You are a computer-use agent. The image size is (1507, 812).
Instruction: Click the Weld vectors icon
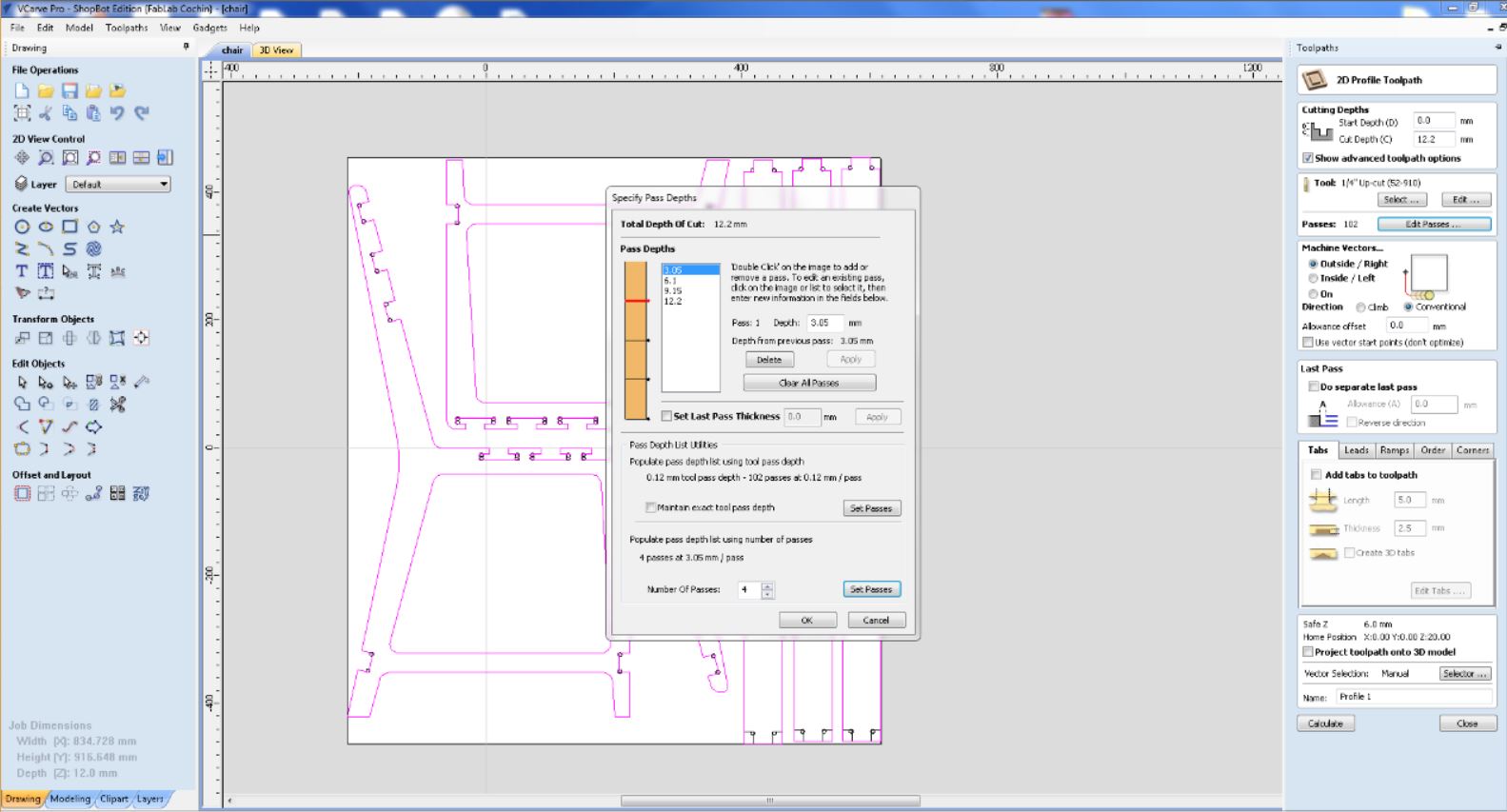pos(22,405)
